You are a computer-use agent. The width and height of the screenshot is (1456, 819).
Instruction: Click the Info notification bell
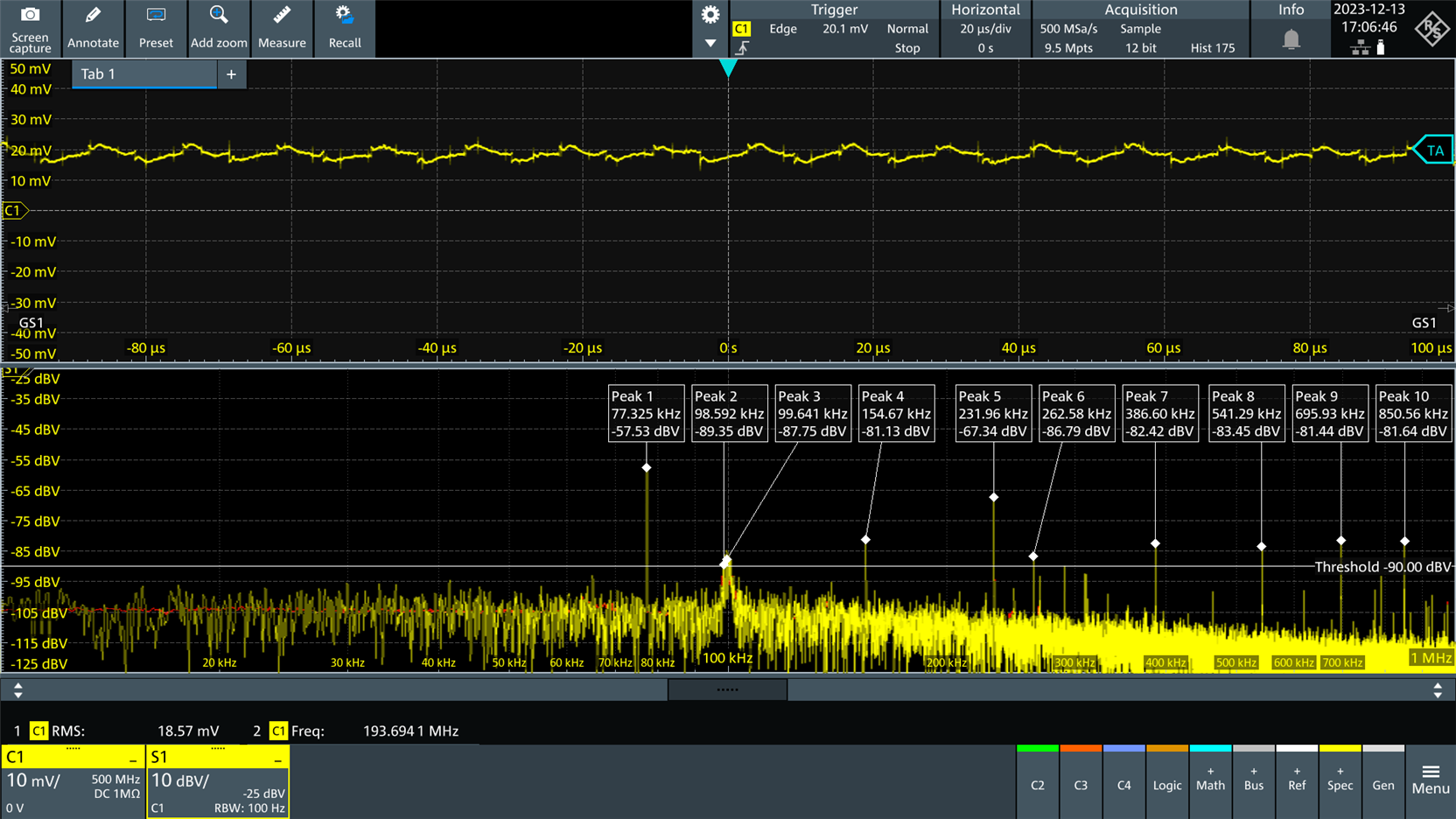point(1291,38)
